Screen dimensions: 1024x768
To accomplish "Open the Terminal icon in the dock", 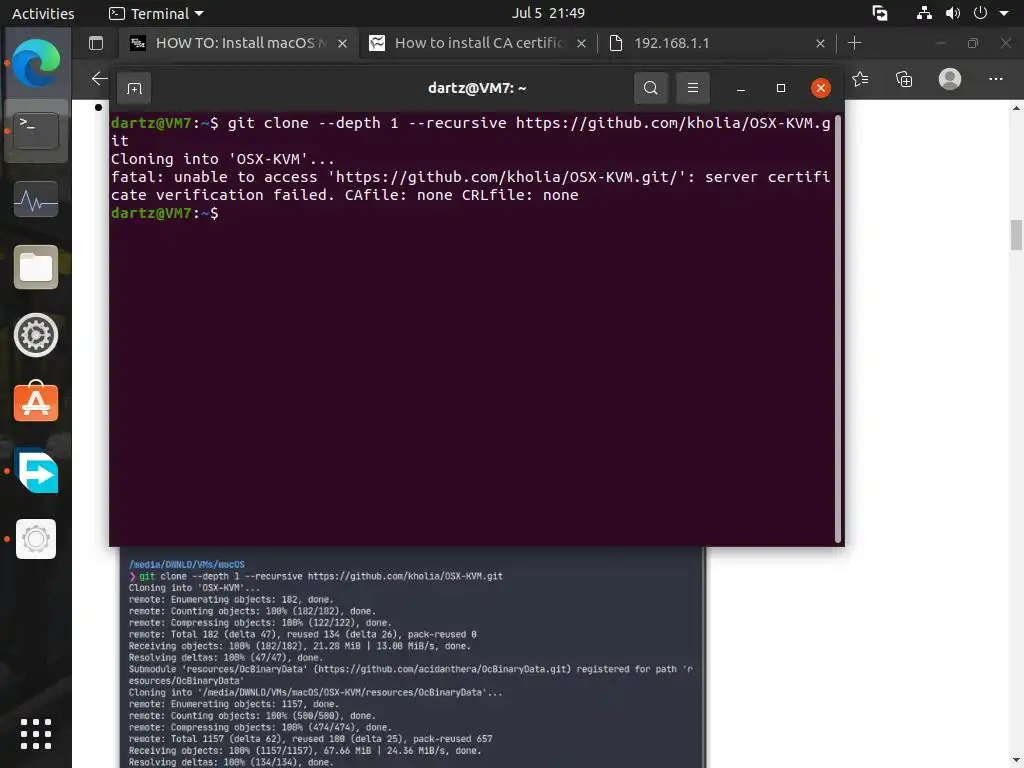I will point(36,131).
